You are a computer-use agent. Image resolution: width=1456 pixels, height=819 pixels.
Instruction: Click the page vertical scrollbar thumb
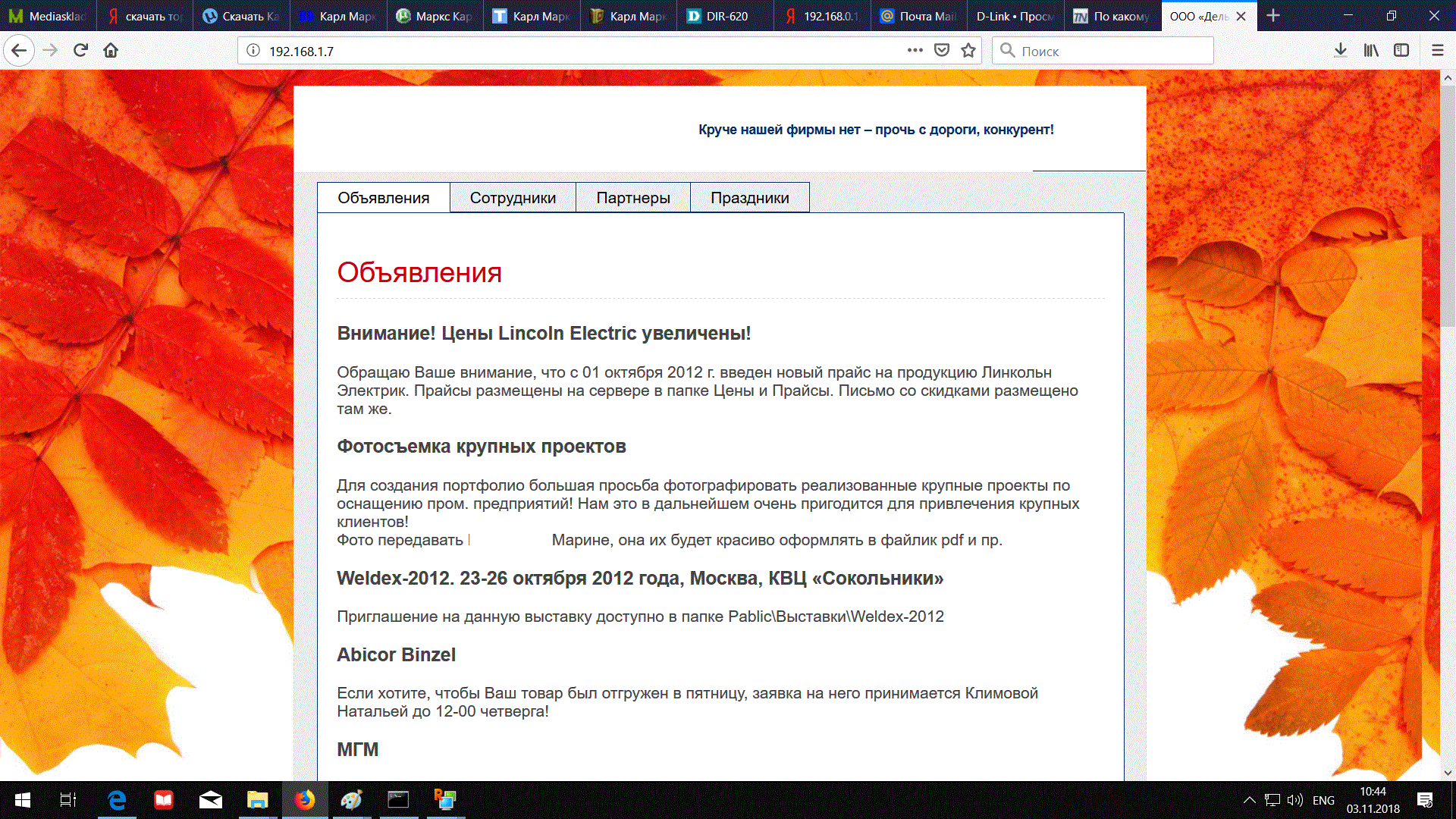pyautogui.click(x=1448, y=205)
